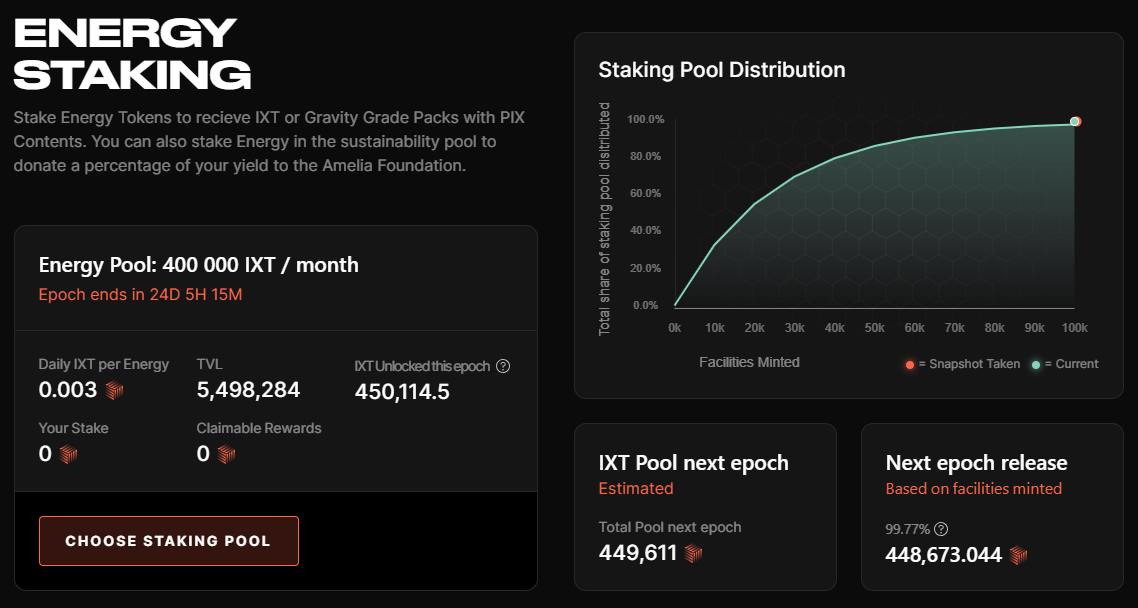
Task: Click the IXT token icon beside 0.003
Action: click(x=114, y=390)
